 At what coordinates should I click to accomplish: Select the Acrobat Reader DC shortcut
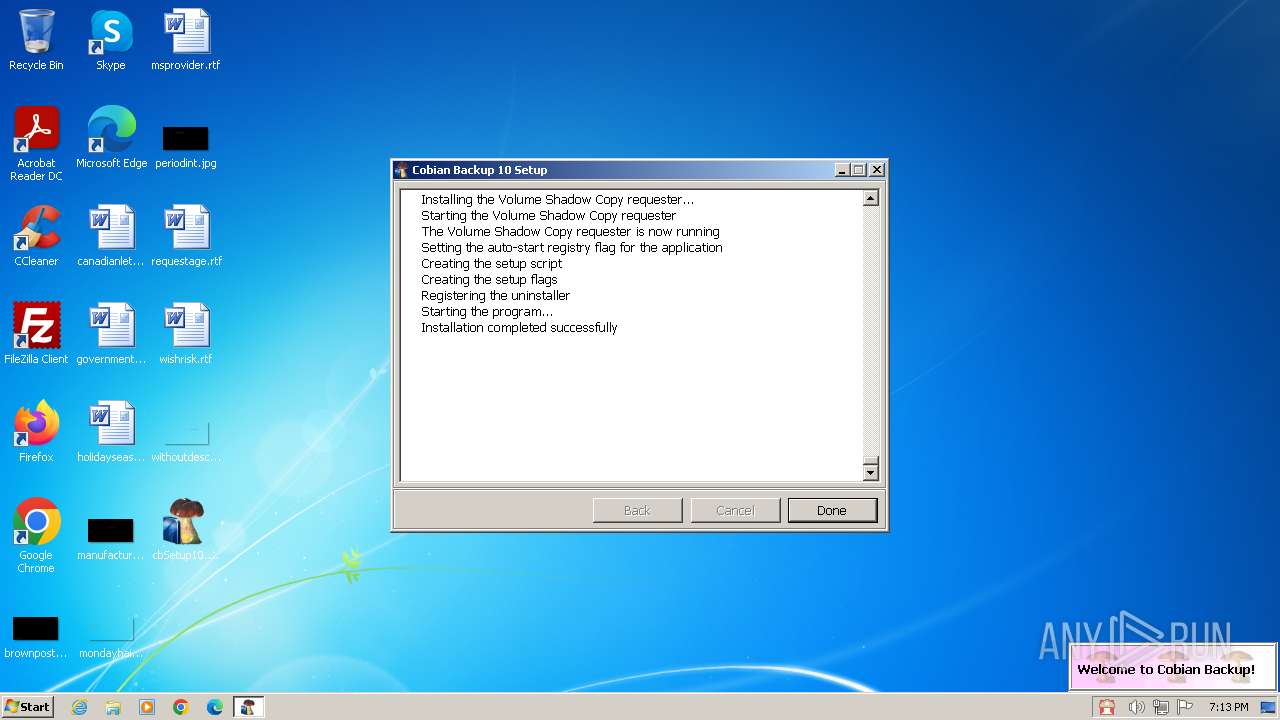(36, 144)
